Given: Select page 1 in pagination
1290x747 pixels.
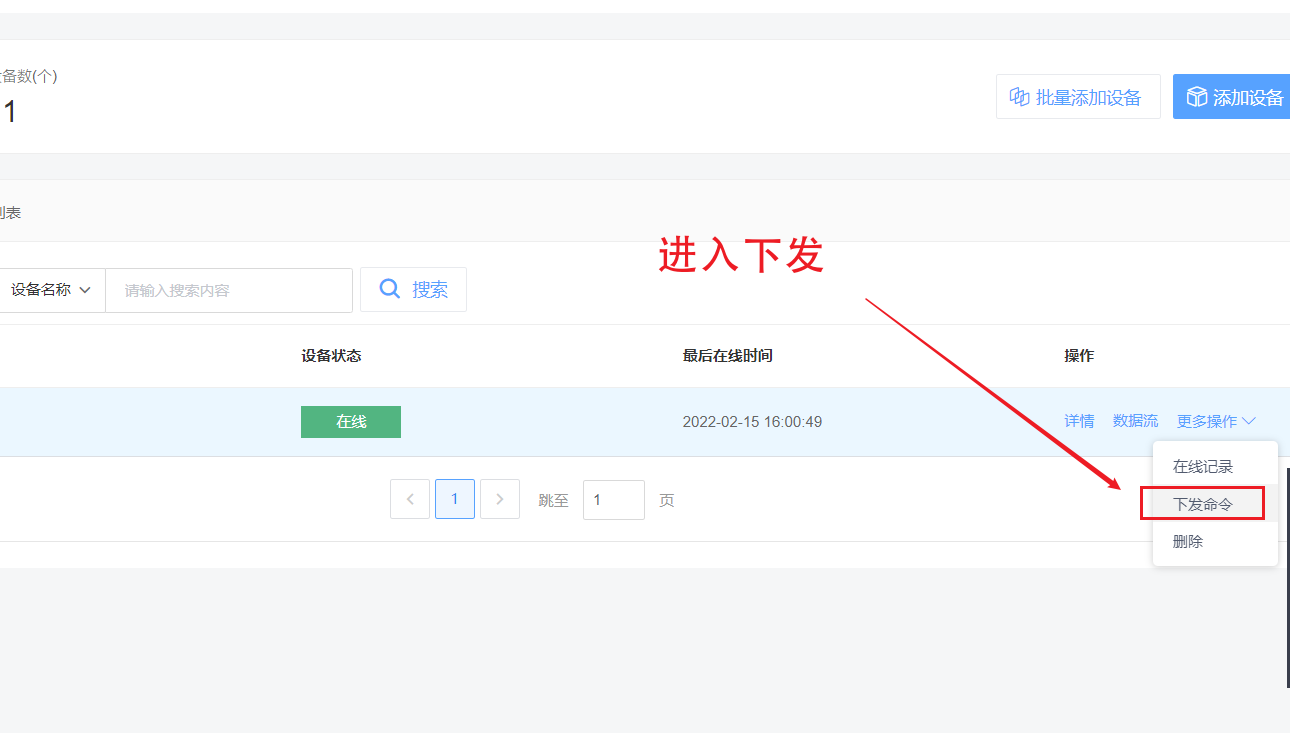Looking at the screenshot, I should [455, 499].
